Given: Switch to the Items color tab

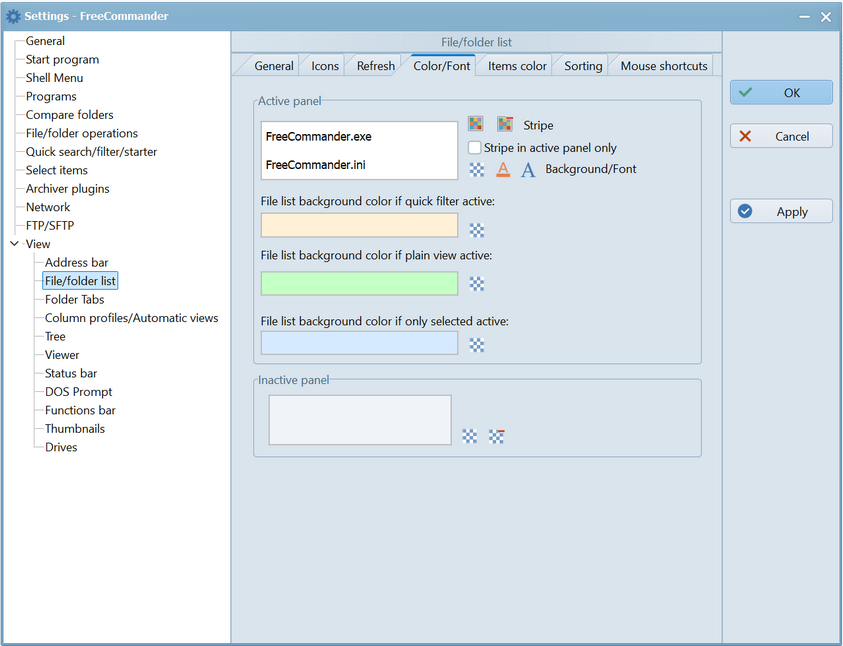Looking at the screenshot, I should click(517, 66).
